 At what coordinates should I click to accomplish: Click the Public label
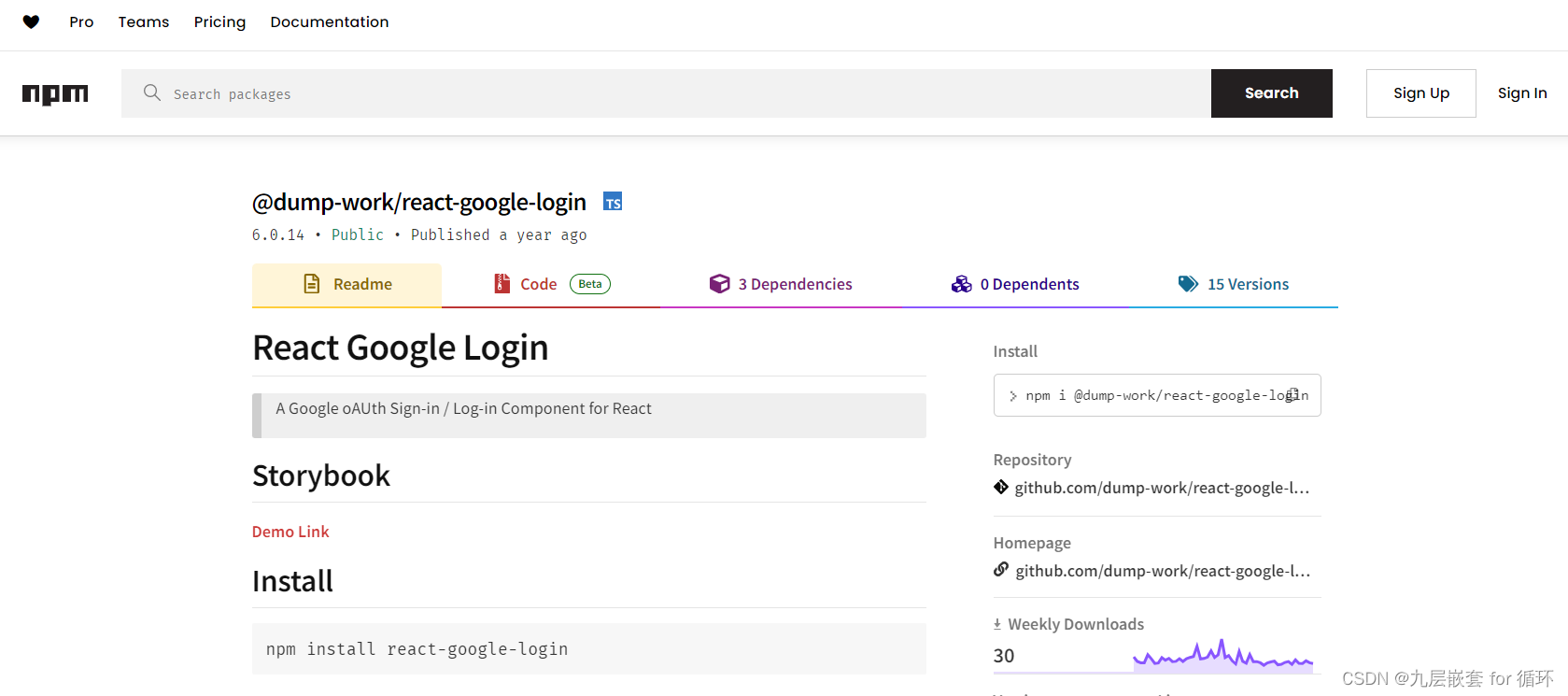pos(358,234)
